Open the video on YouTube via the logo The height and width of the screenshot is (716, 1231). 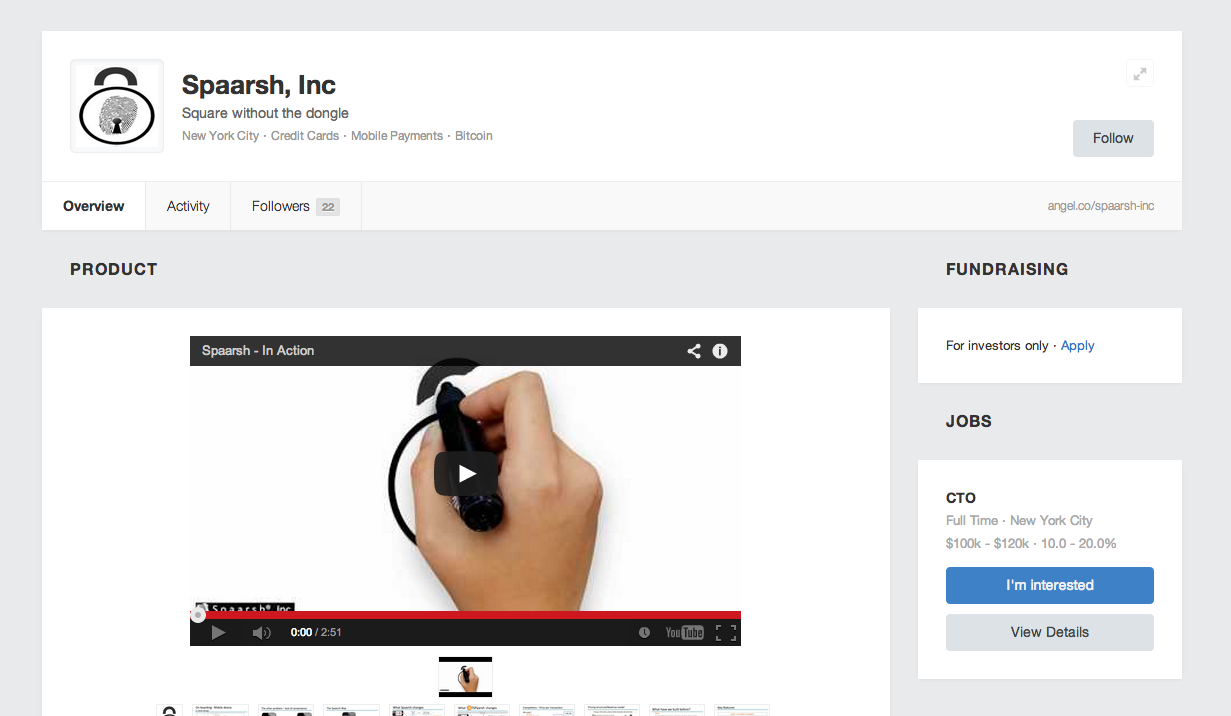coord(685,632)
